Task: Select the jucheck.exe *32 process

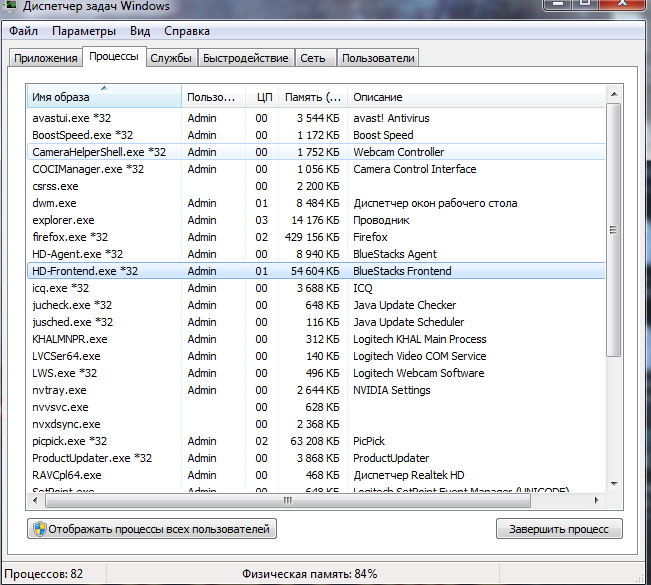Action: (x=316, y=305)
